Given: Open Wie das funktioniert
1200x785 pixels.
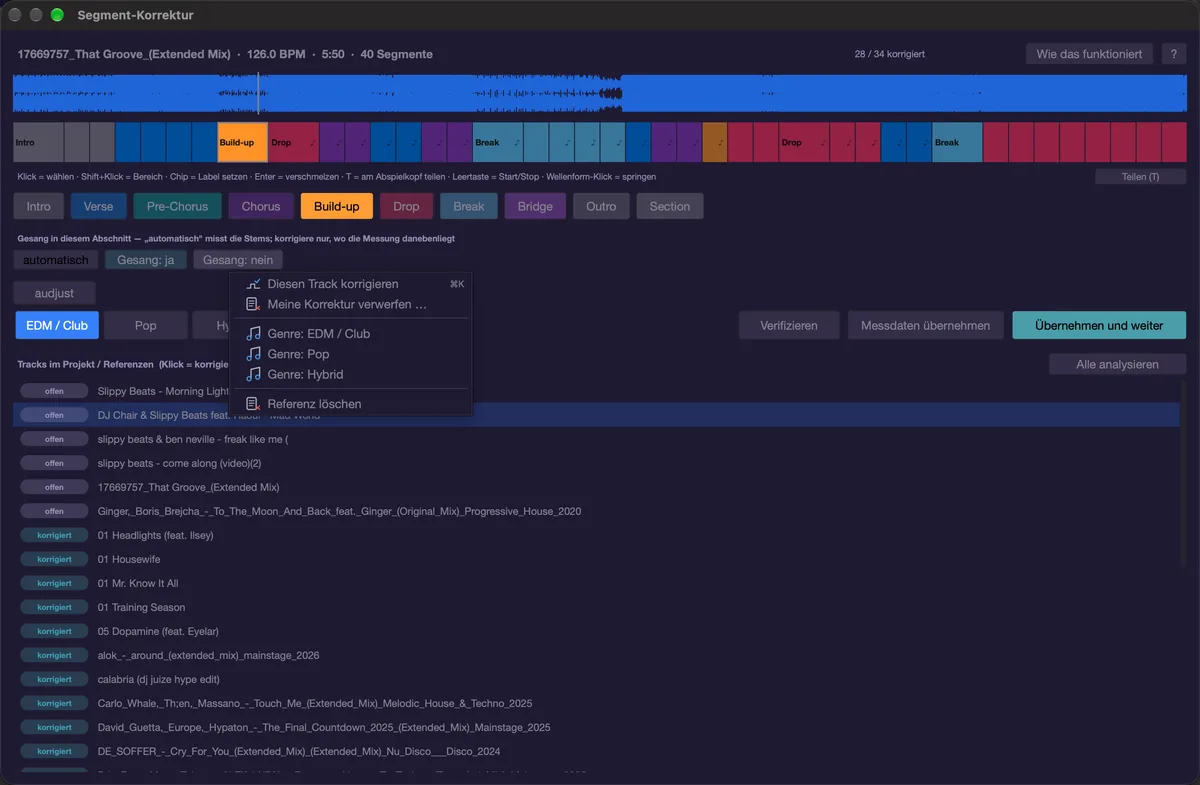Looking at the screenshot, I should tap(1090, 54).
